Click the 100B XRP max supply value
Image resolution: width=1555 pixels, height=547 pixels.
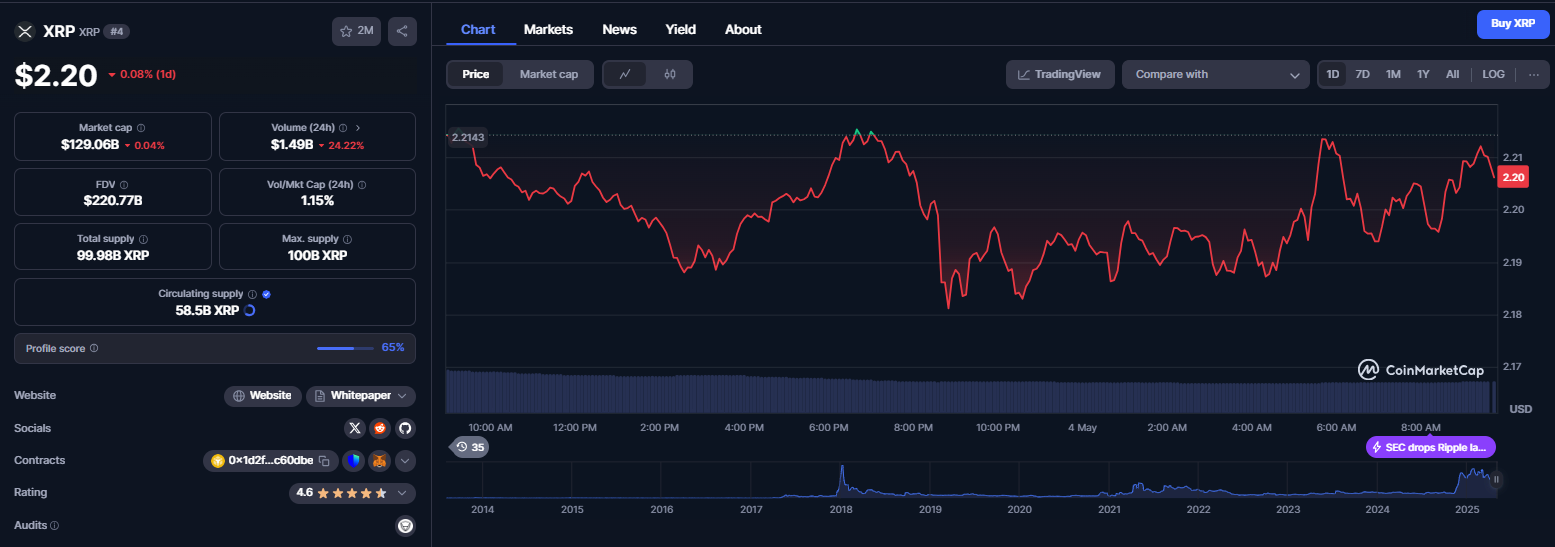pyautogui.click(x=317, y=255)
